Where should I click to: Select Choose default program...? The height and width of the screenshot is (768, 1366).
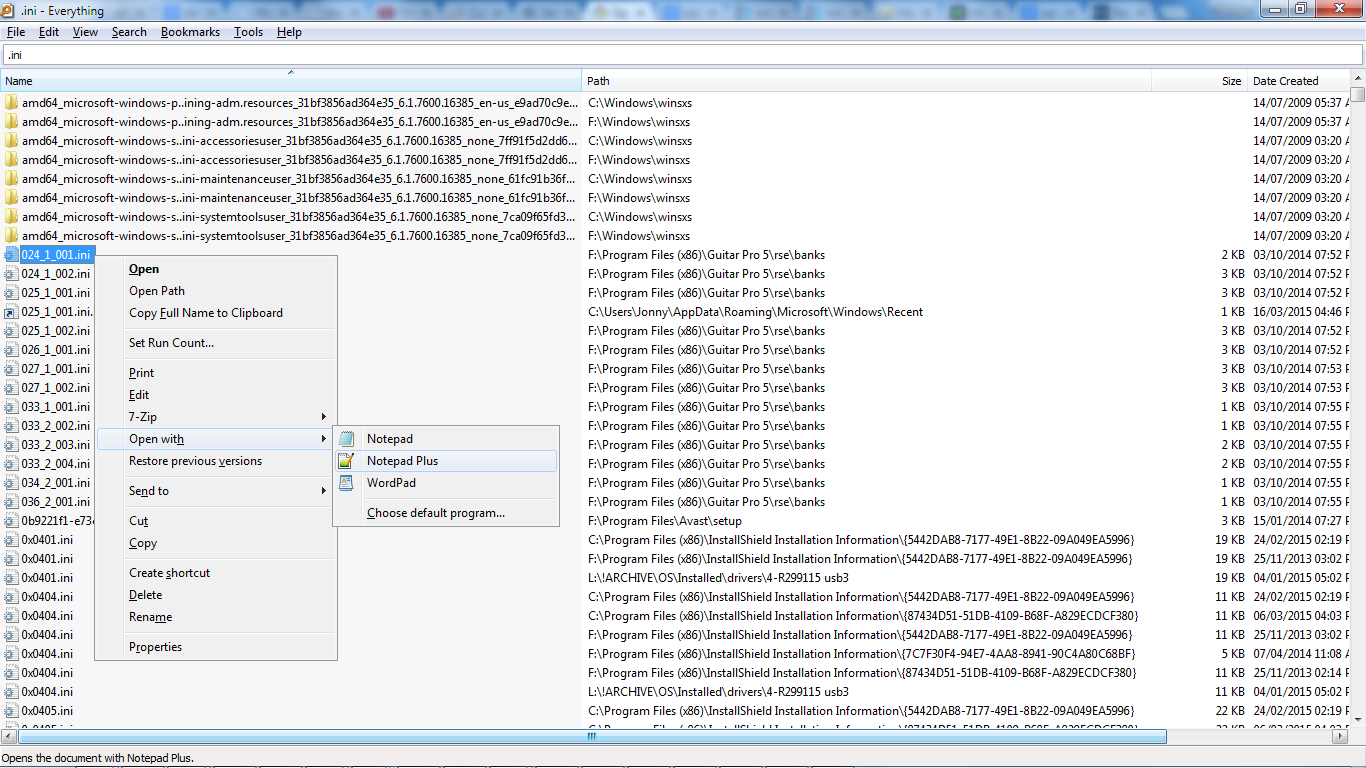click(446, 513)
